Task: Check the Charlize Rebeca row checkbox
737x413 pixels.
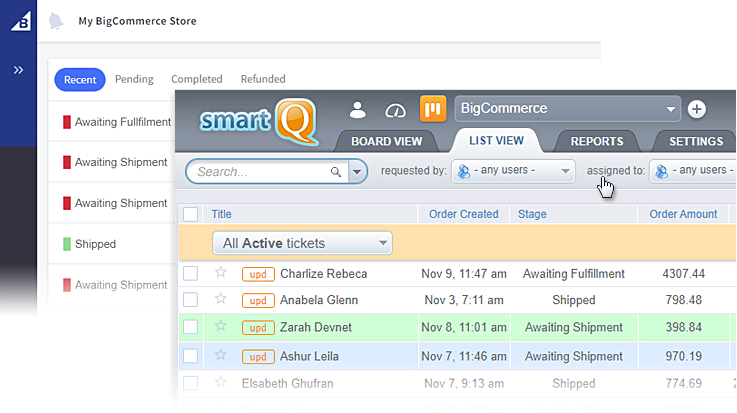Action: tap(190, 273)
